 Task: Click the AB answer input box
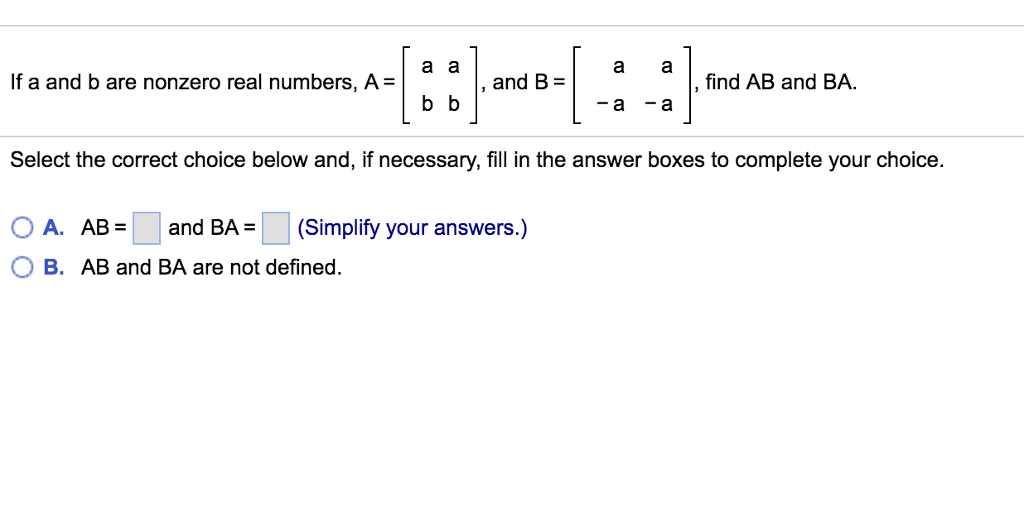point(147,228)
